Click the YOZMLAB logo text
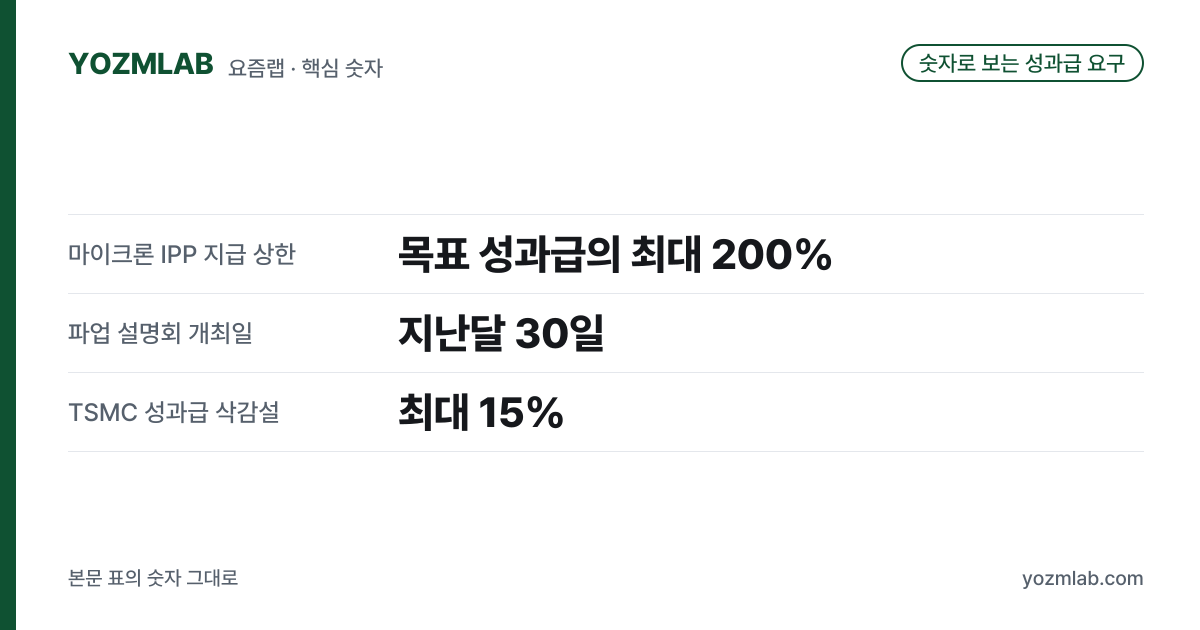 141,64
